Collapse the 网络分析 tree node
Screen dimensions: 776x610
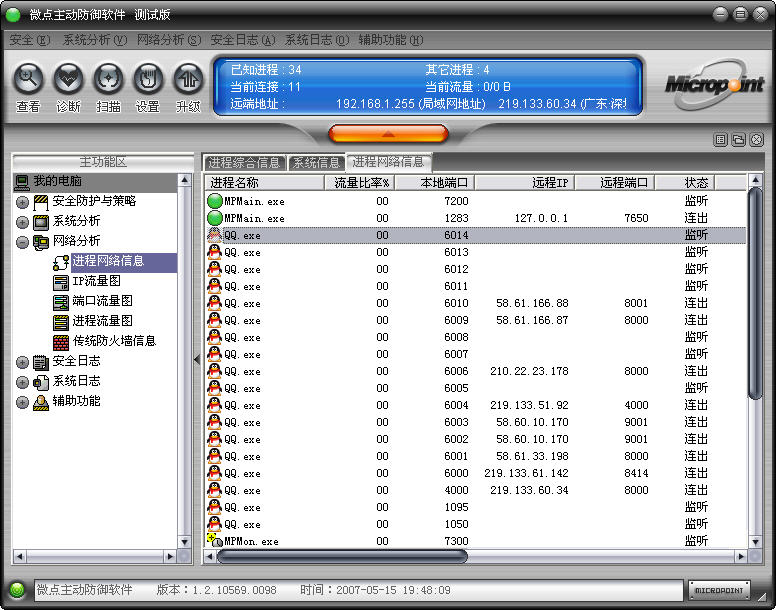pyautogui.click(x=22, y=242)
